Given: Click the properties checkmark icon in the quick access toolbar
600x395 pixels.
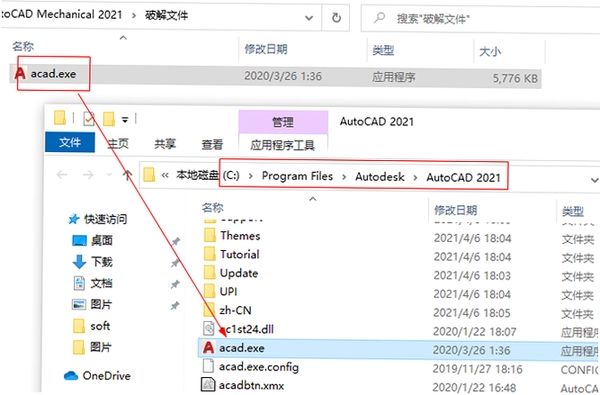Looking at the screenshot, I should 89,119.
